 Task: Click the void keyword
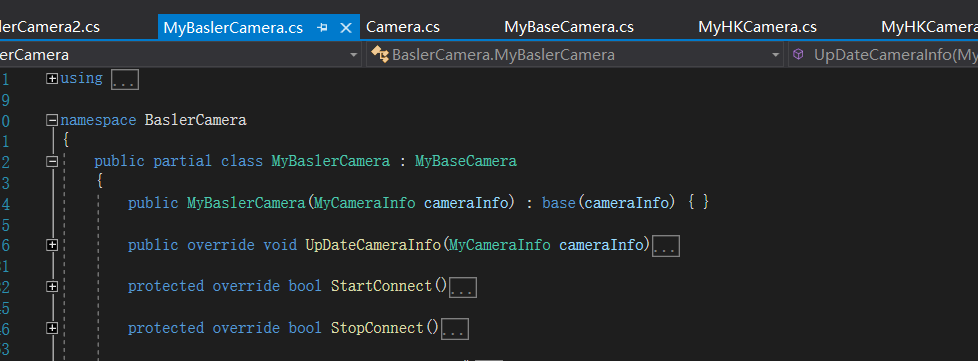tap(279, 244)
